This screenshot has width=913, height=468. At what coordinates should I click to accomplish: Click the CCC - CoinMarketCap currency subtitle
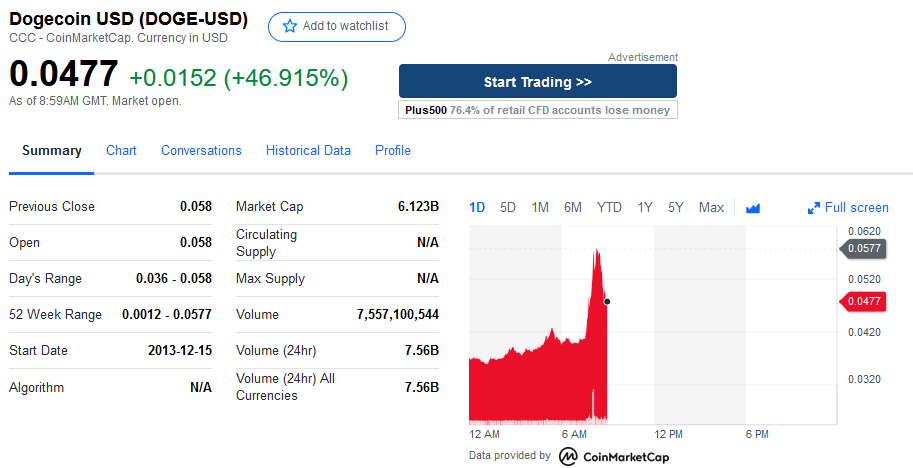(118, 38)
